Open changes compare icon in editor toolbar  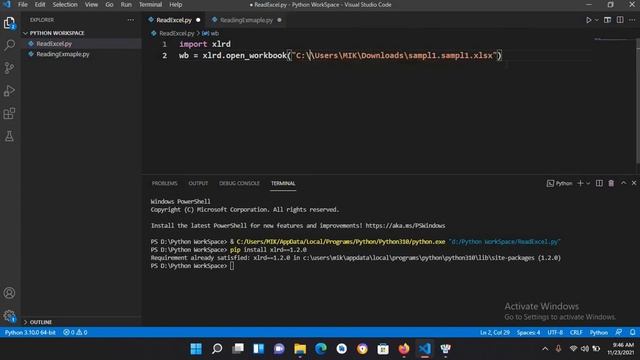click(607, 20)
